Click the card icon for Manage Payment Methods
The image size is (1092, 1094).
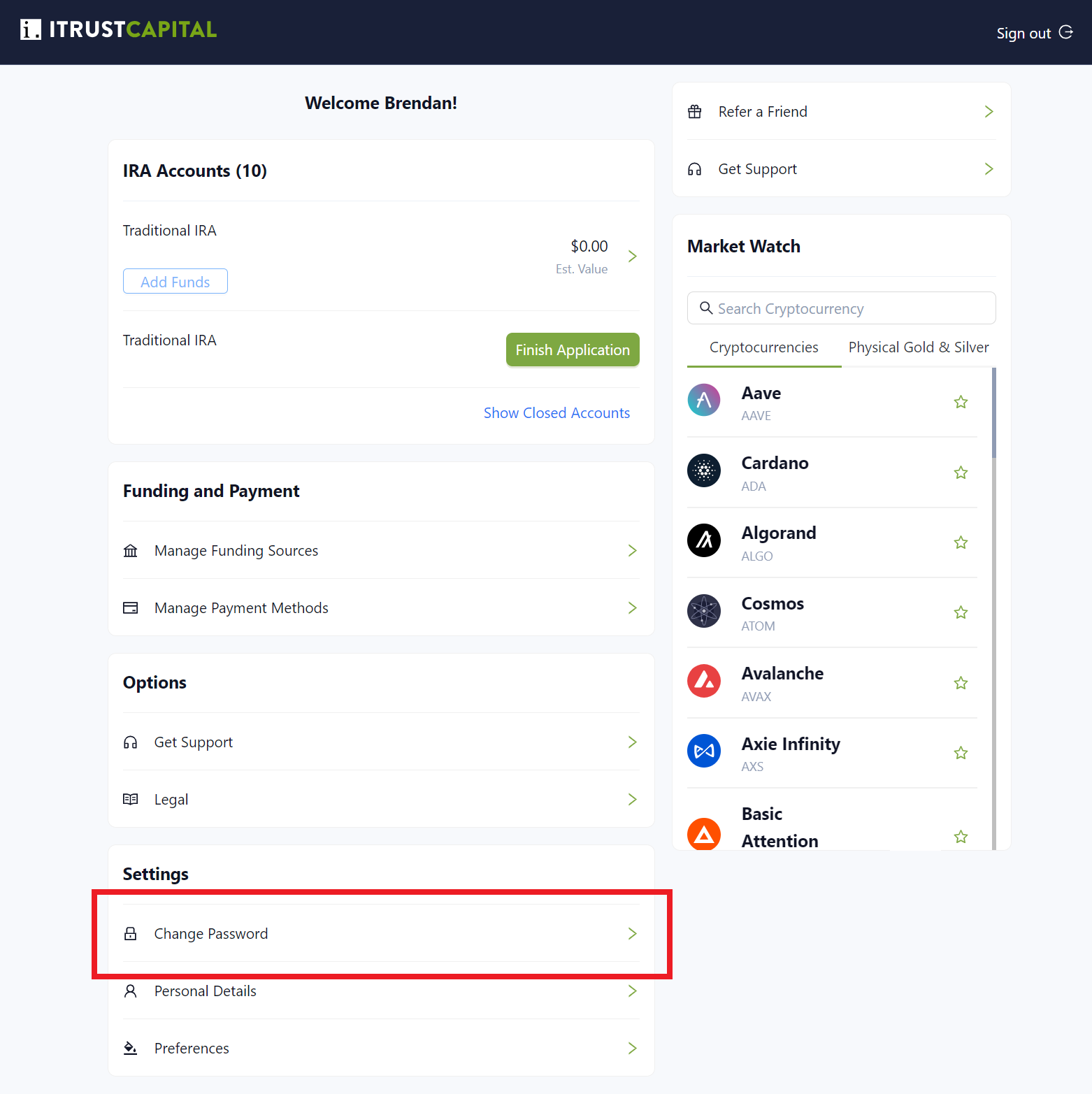[131, 608]
